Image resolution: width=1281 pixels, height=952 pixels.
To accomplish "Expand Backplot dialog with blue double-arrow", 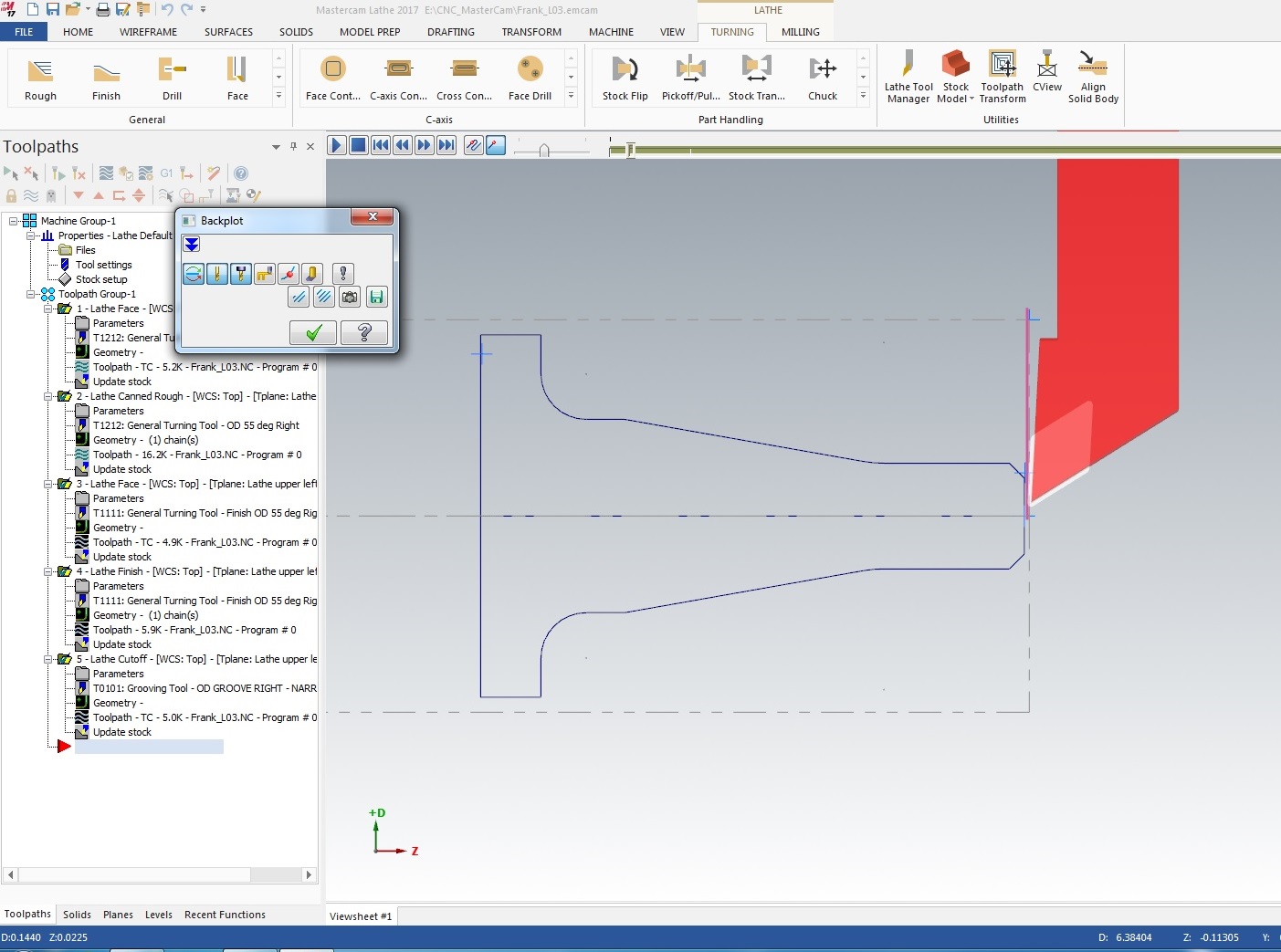I will (x=191, y=244).
